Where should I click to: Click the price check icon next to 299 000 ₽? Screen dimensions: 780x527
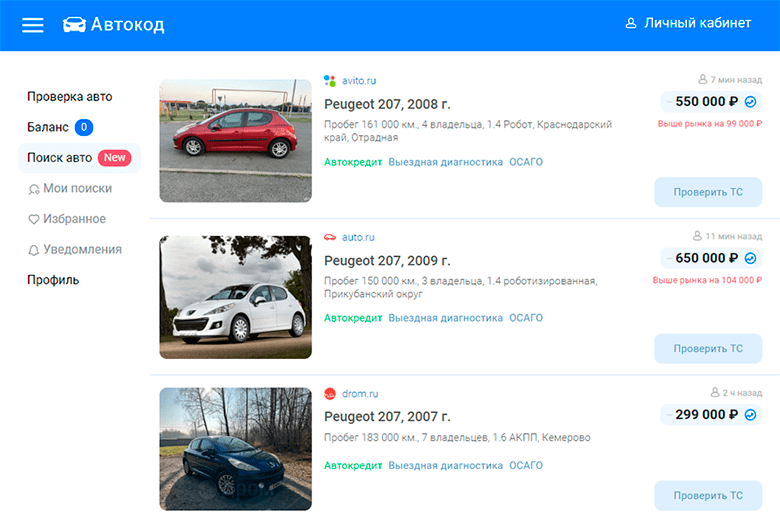[x=750, y=415]
